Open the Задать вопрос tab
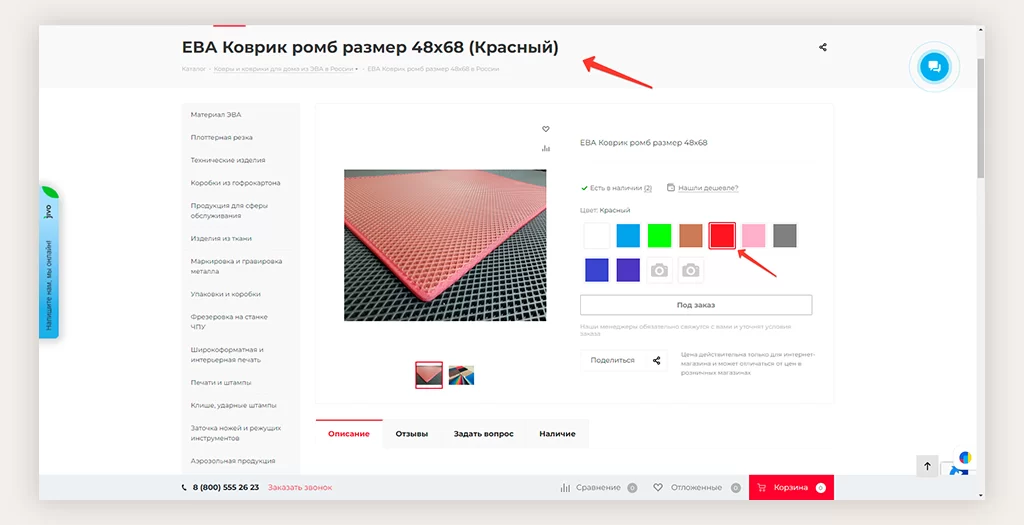Image resolution: width=1024 pixels, height=525 pixels. click(483, 434)
